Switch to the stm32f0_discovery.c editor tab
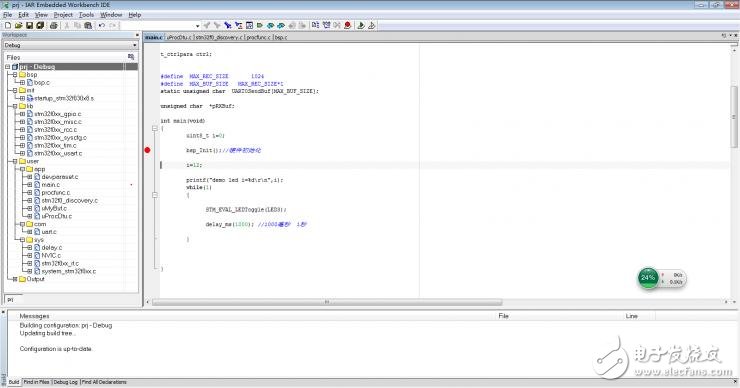Image resolution: width=740 pixels, height=388 pixels. 219,37
